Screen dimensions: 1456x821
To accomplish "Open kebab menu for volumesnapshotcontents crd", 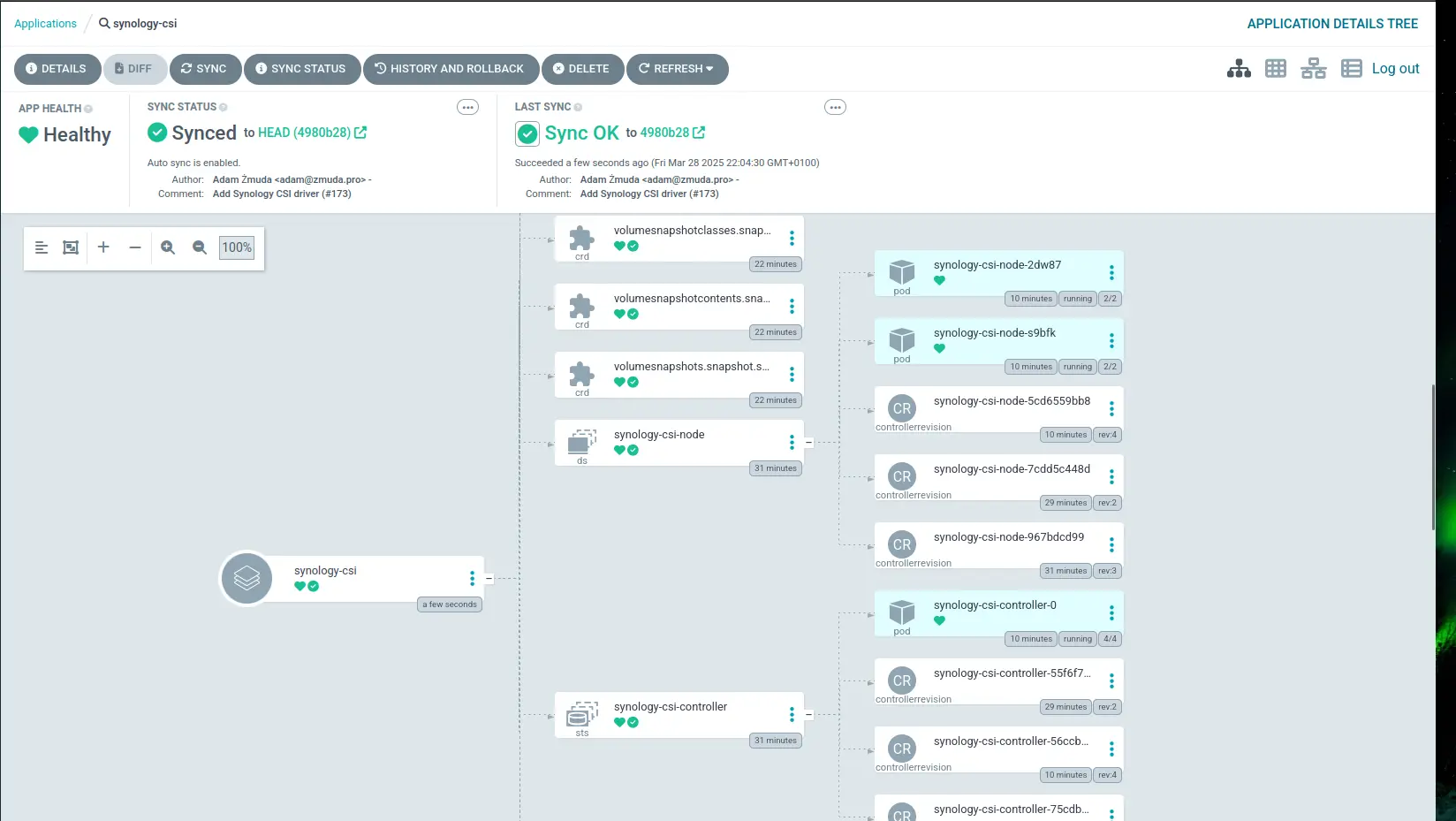I will pos(792,307).
